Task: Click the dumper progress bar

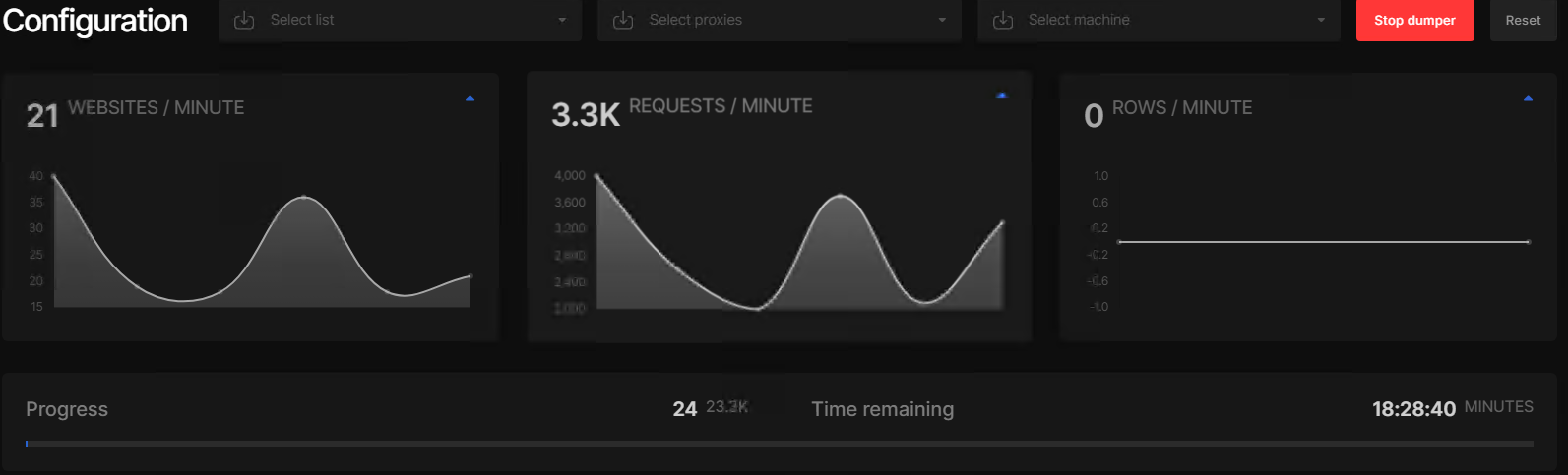Action: [779, 445]
